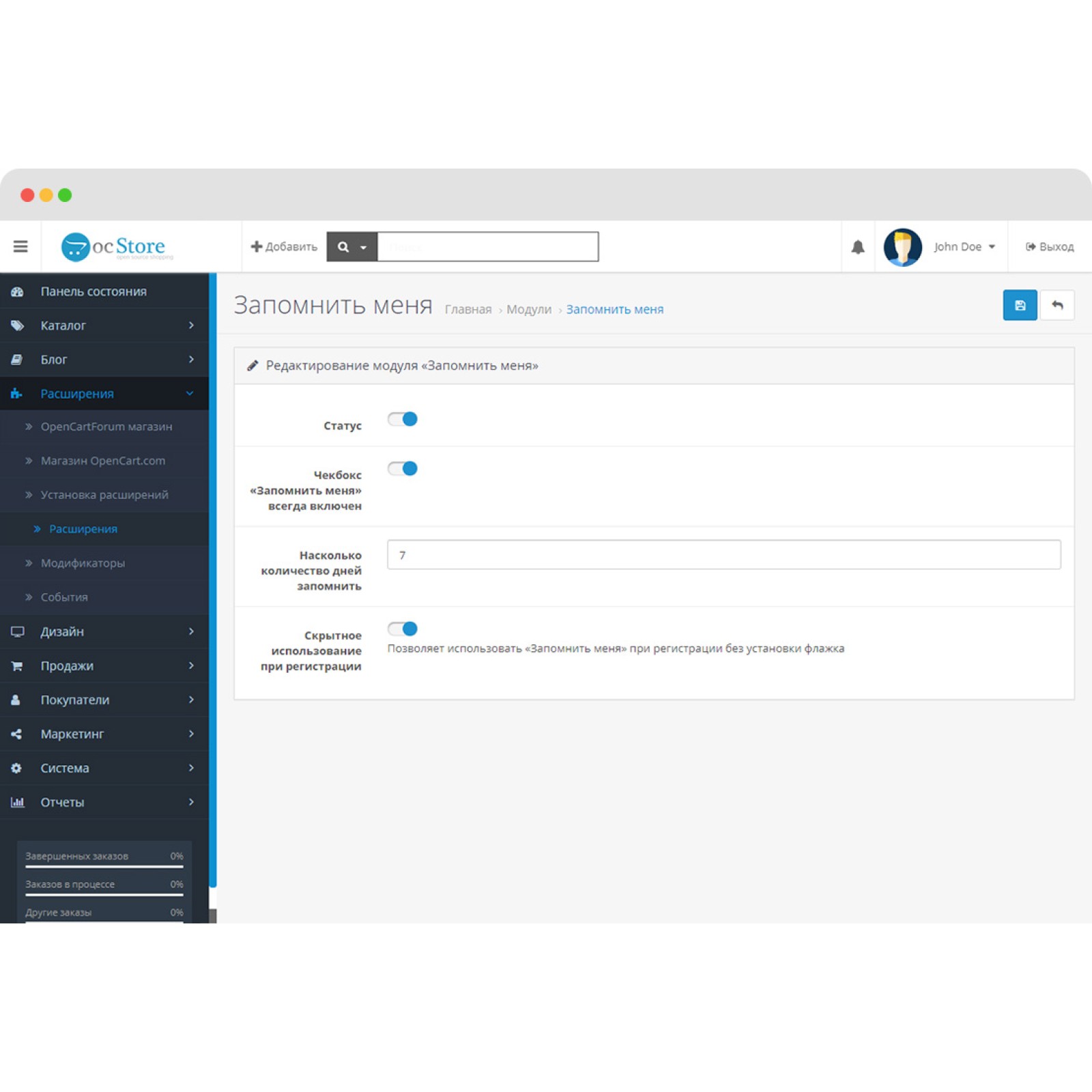This screenshot has width=1092, height=1092.
Task: Toggle the sidebar hamburger menu
Action: pyautogui.click(x=20, y=246)
